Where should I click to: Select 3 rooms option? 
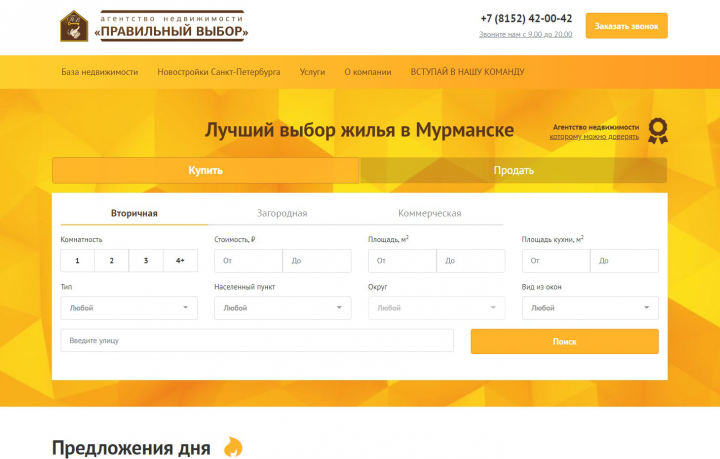click(146, 261)
